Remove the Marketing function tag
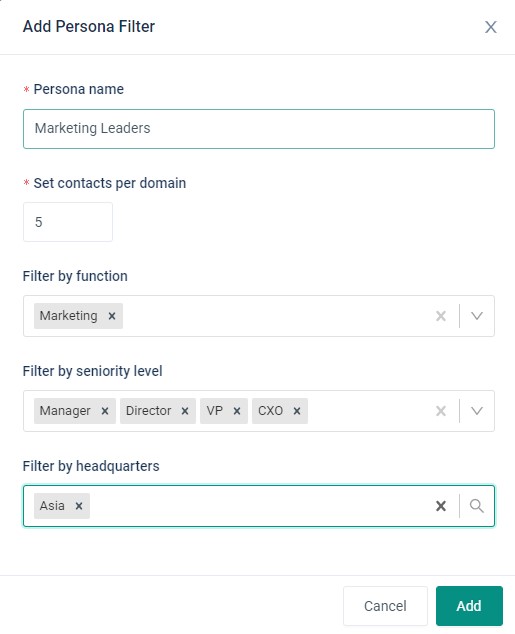This screenshot has height=634, width=515. pos(112,316)
